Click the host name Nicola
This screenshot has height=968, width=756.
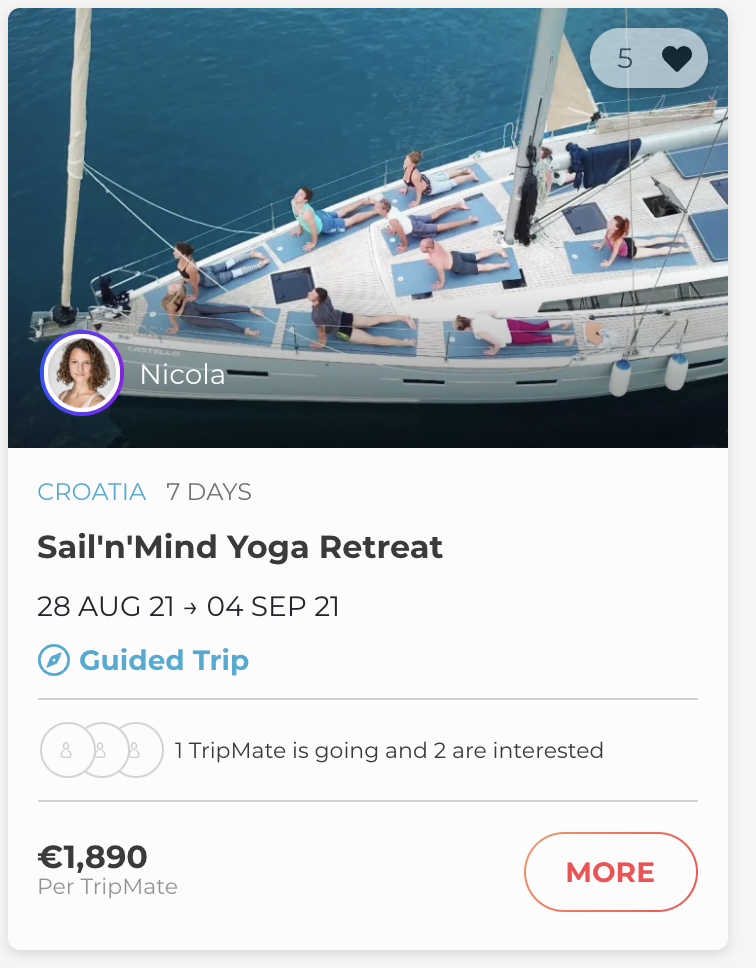tap(182, 374)
